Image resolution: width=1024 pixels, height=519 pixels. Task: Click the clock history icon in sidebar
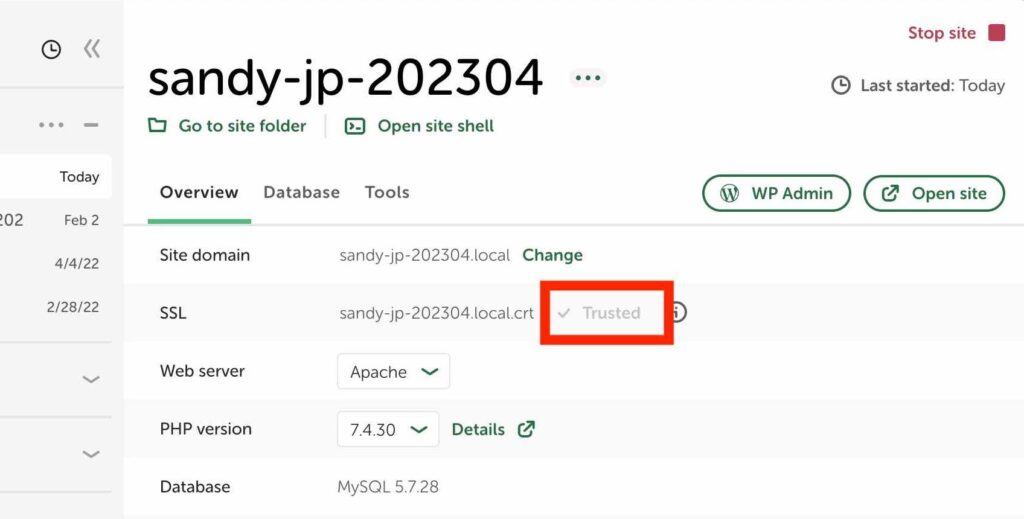coord(51,49)
